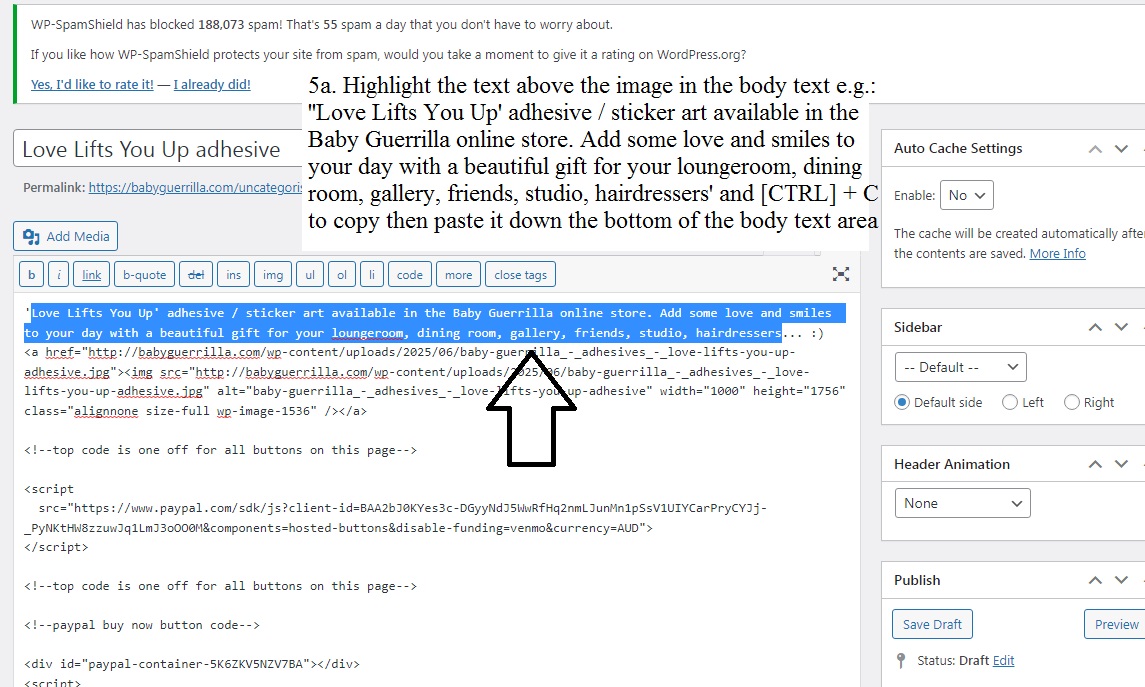The height and width of the screenshot is (687, 1145).
Task: Open the Auto Cache Enable dropdown
Action: (967, 195)
